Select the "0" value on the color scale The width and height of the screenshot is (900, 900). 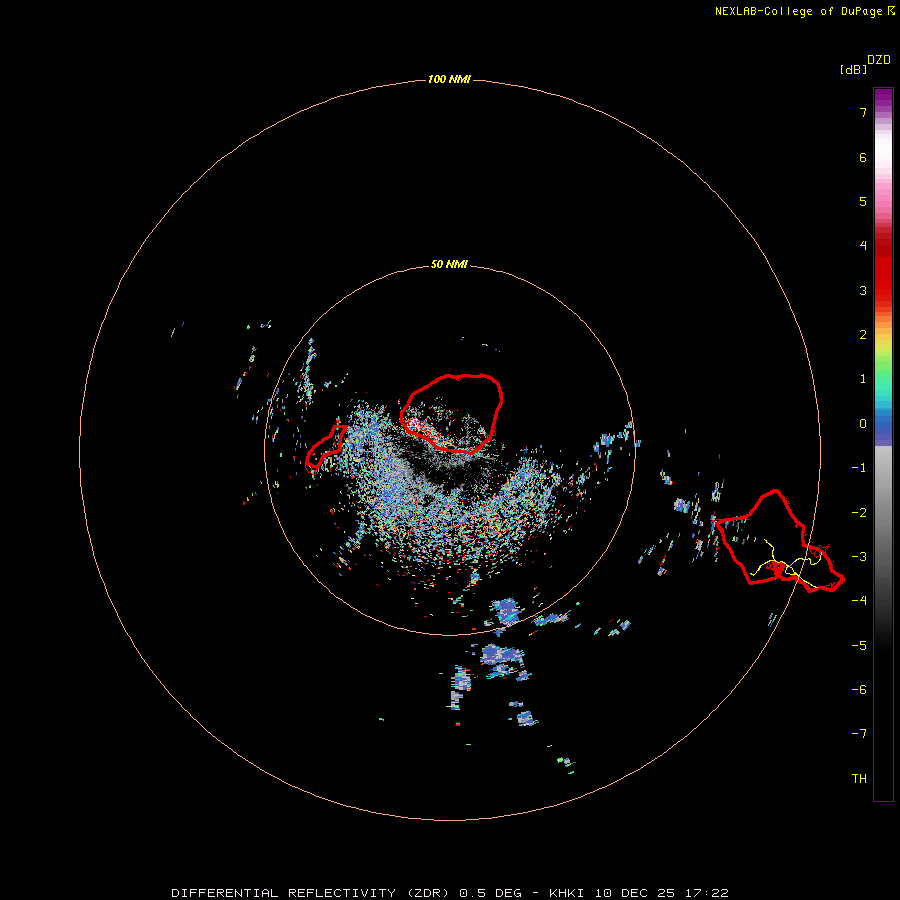(x=863, y=424)
